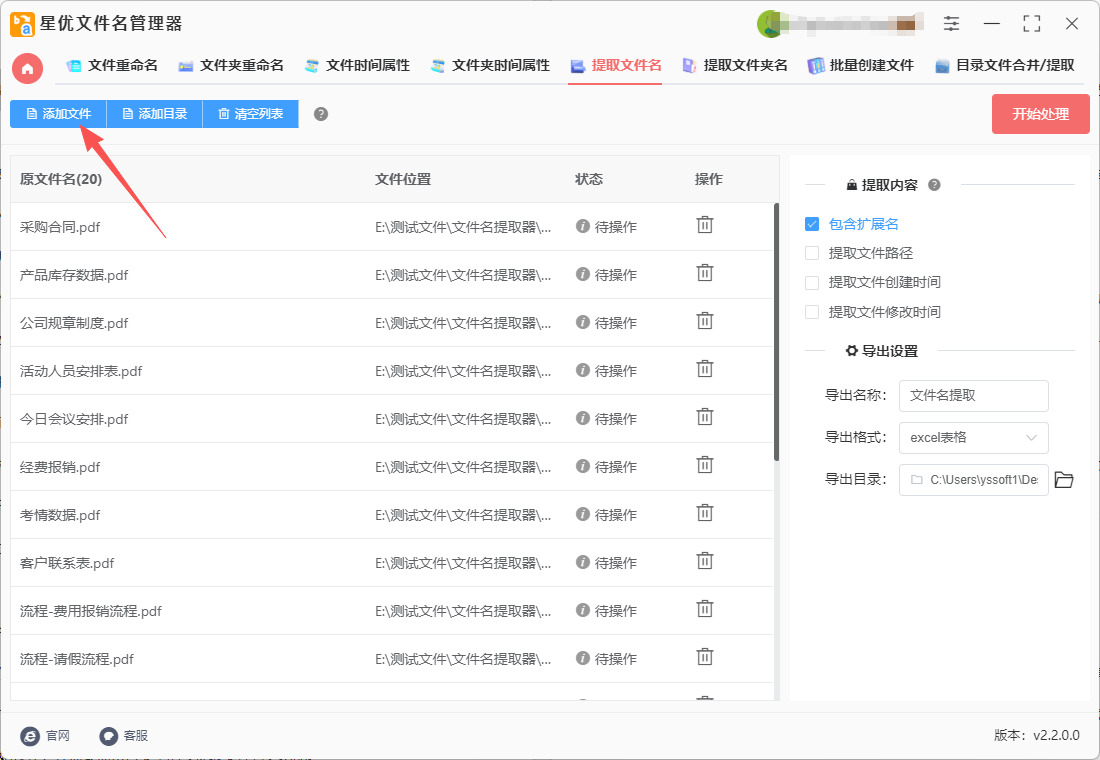
Task: Open export folder browse icon
Action: point(1064,480)
